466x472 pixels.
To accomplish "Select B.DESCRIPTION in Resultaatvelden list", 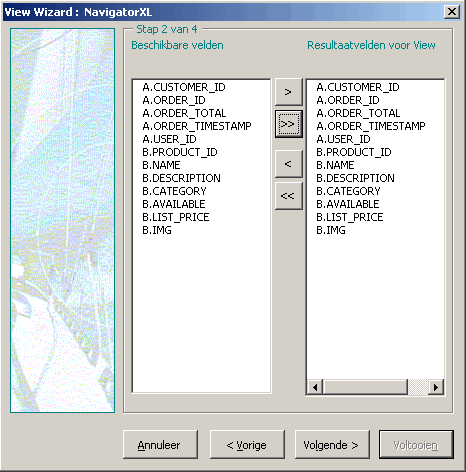I will [x=356, y=178].
